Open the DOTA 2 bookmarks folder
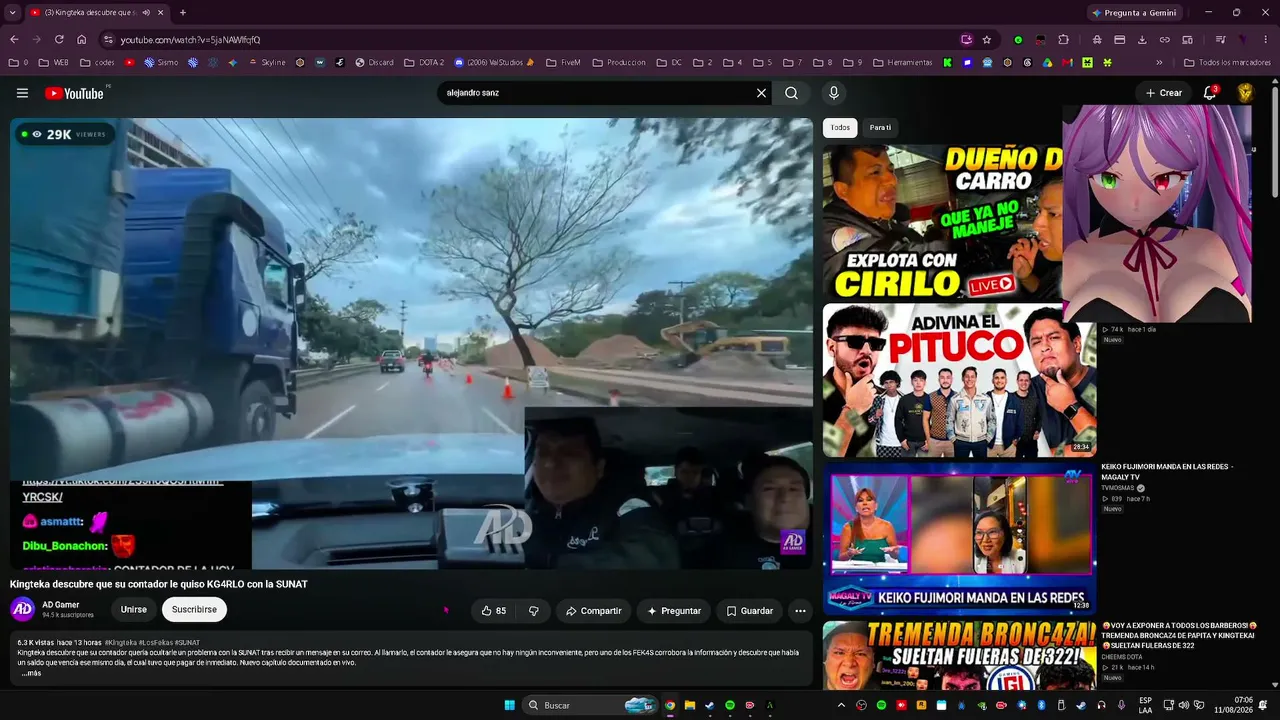This screenshot has width=1280, height=720. [x=424, y=62]
